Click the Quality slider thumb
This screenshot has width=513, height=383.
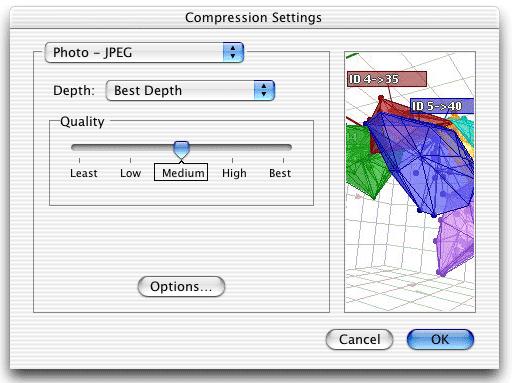click(x=182, y=150)
